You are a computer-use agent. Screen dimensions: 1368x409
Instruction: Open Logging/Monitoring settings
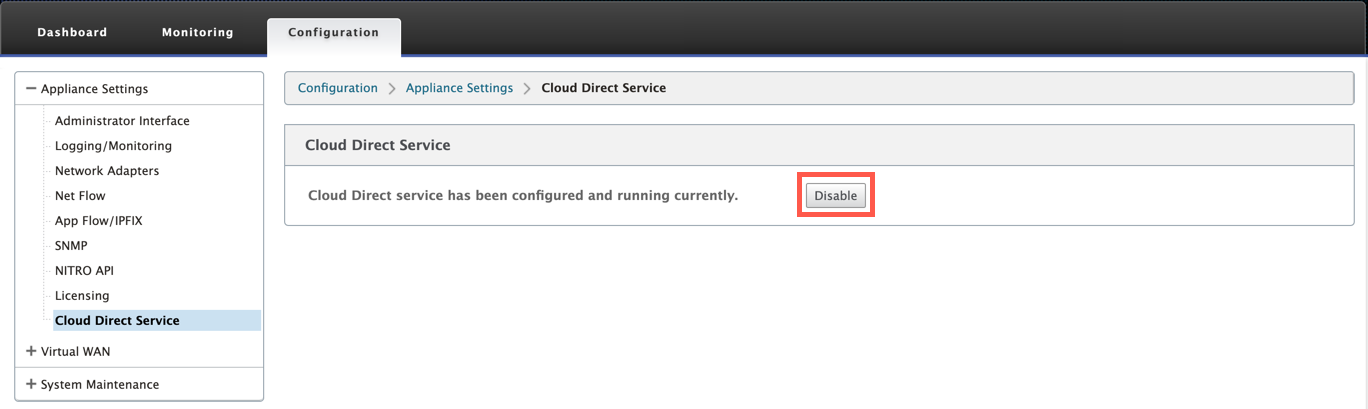[113, 146]
